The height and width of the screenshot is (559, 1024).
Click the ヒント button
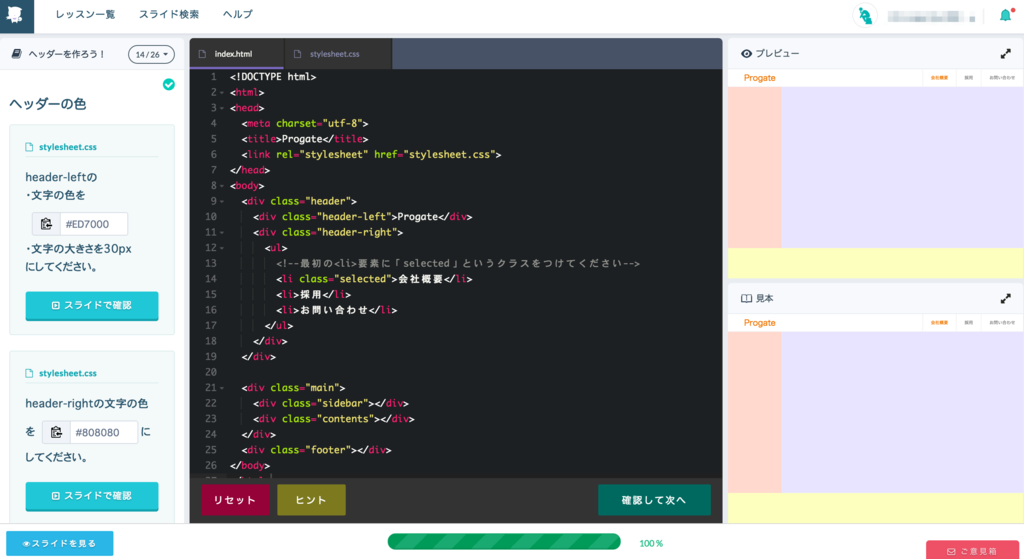point(311,500)
